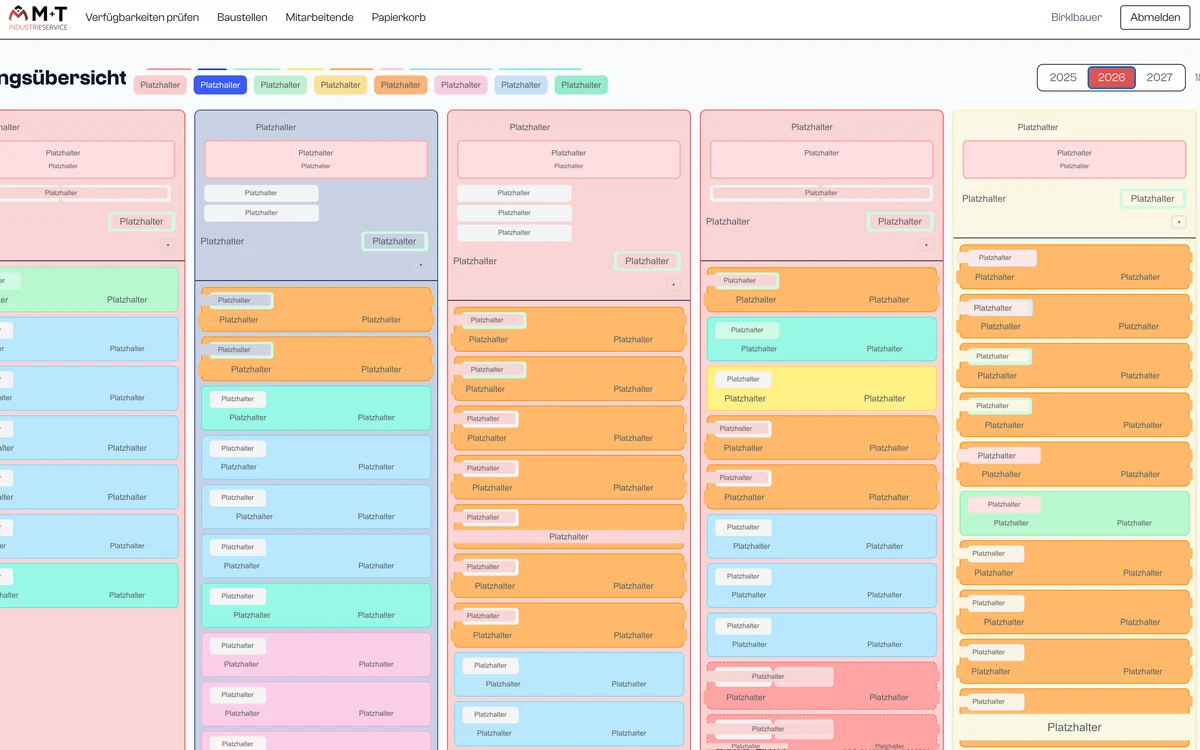The image size is (1200, 750).
Task: Open Verfügbarkeiten prüfen page
Action: pos(142,17)
